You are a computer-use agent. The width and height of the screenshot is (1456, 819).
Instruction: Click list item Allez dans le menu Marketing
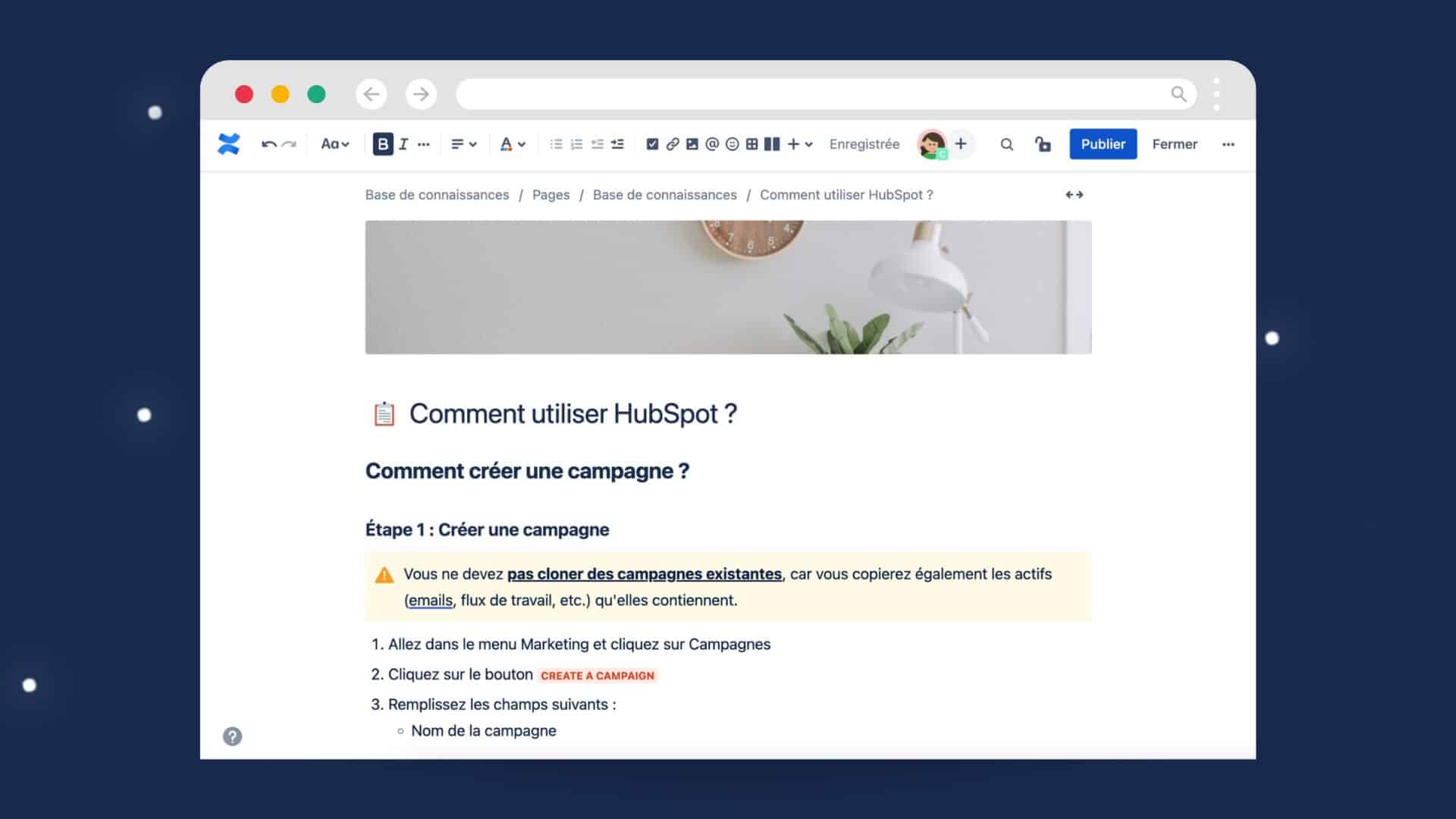pos(579,645)
